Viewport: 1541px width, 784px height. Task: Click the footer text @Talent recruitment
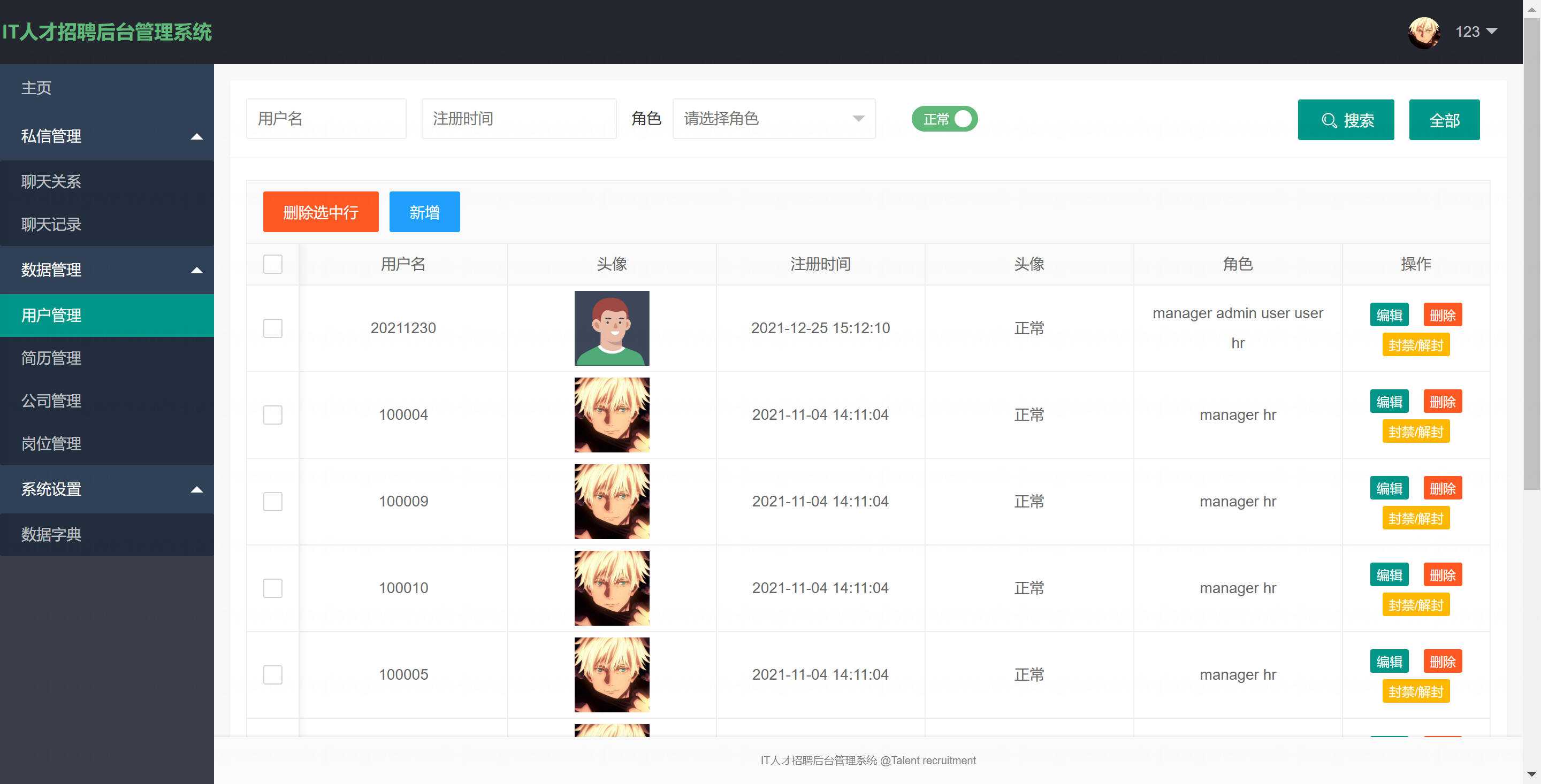click(x=927, y=760)
